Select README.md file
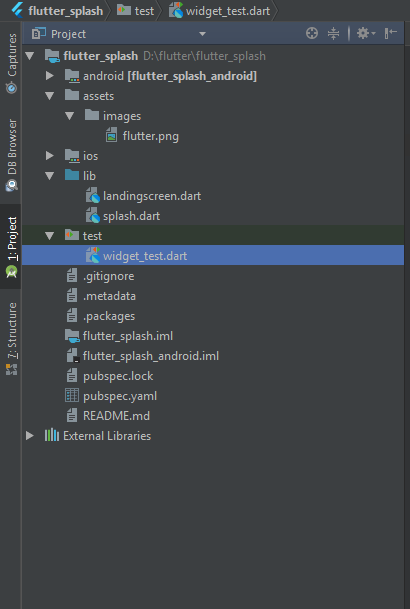This screenshot has height=609, width=410. (x=116, y=416)
